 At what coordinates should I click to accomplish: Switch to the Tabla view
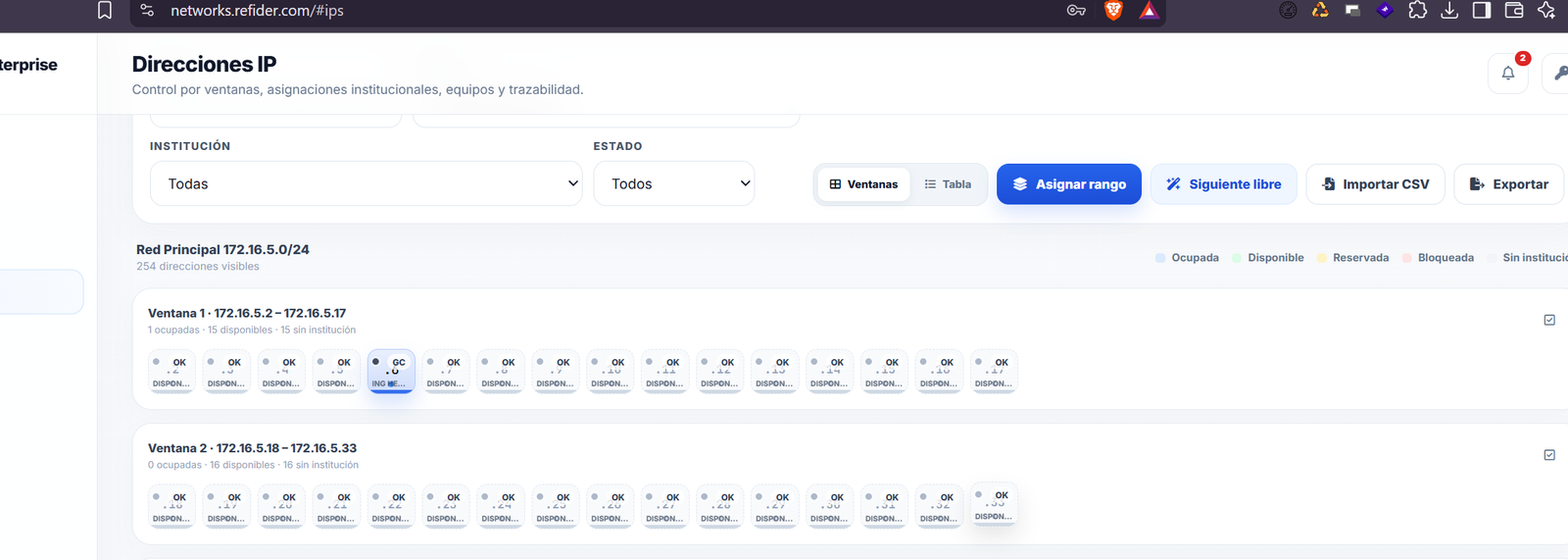coord(948,184)
